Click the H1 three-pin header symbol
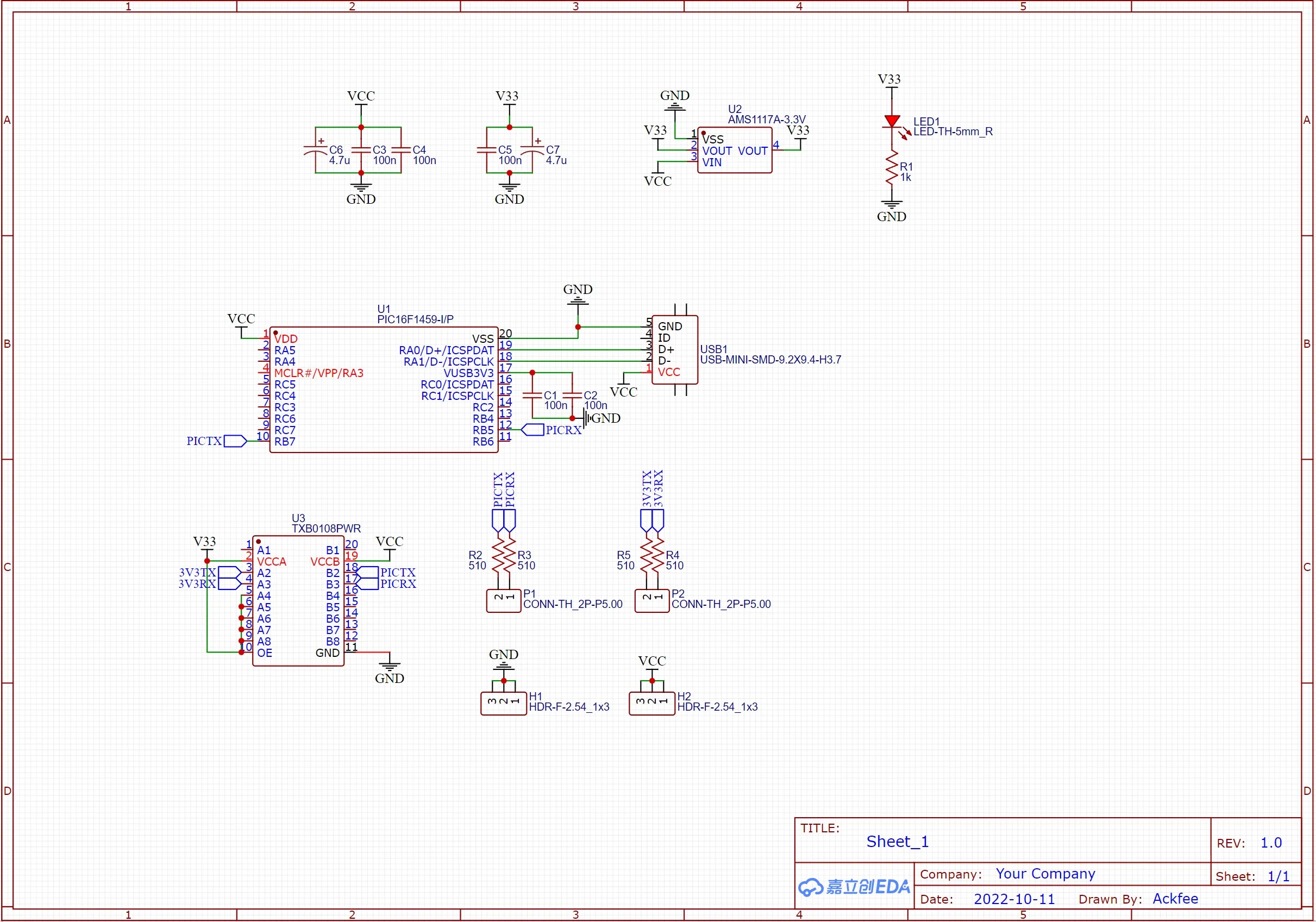This screenshot has height=922, width=1316. (503, 703)
